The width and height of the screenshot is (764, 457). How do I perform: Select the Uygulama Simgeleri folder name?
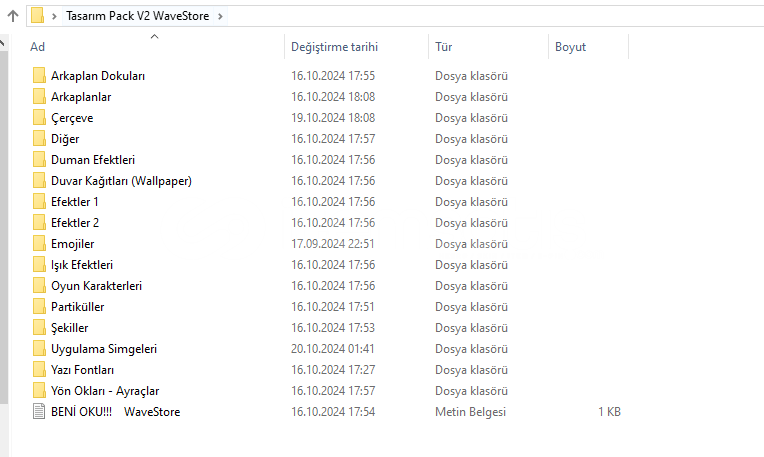[103, 348]
